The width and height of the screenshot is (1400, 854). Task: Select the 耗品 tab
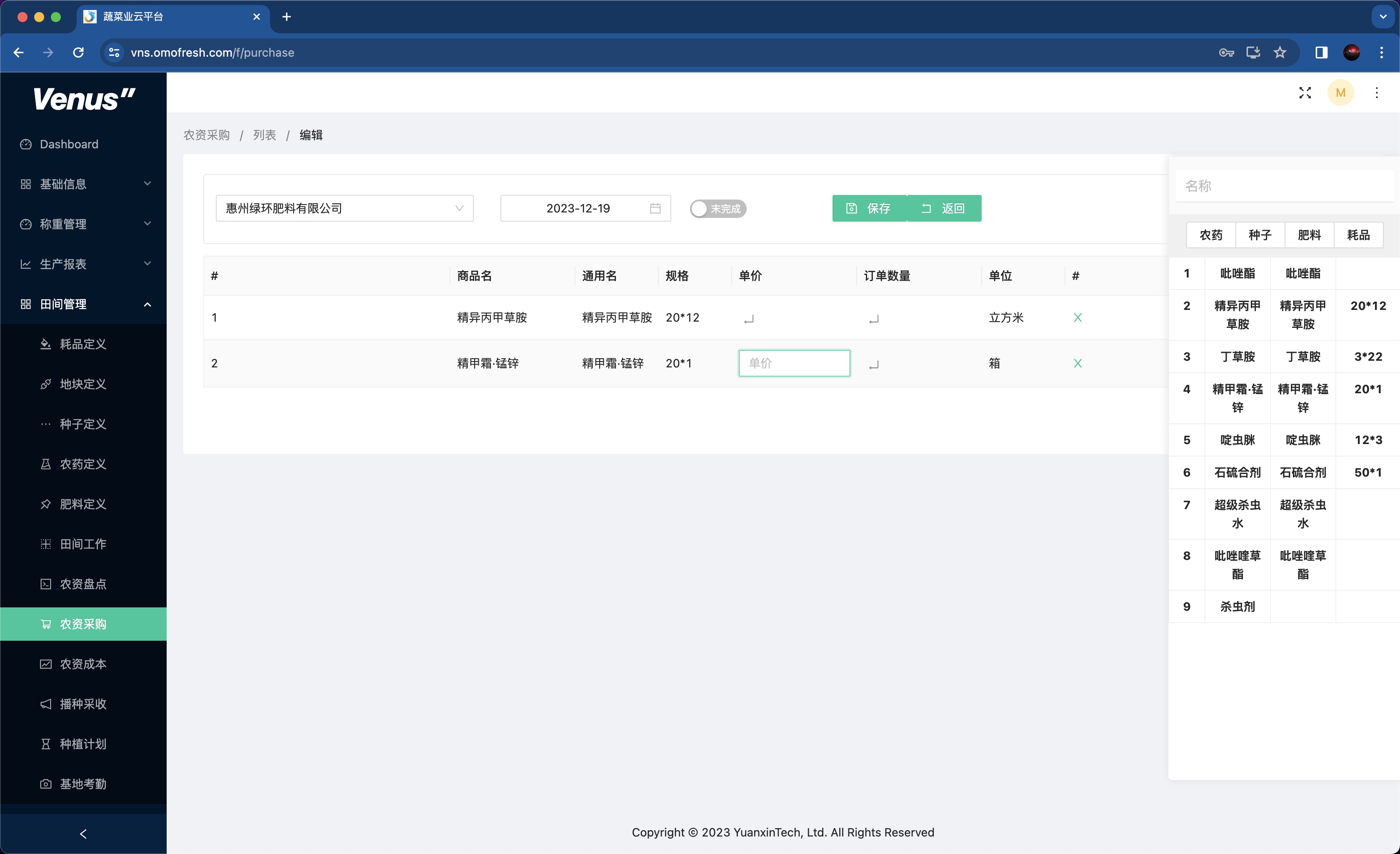tap(1358, 235)
